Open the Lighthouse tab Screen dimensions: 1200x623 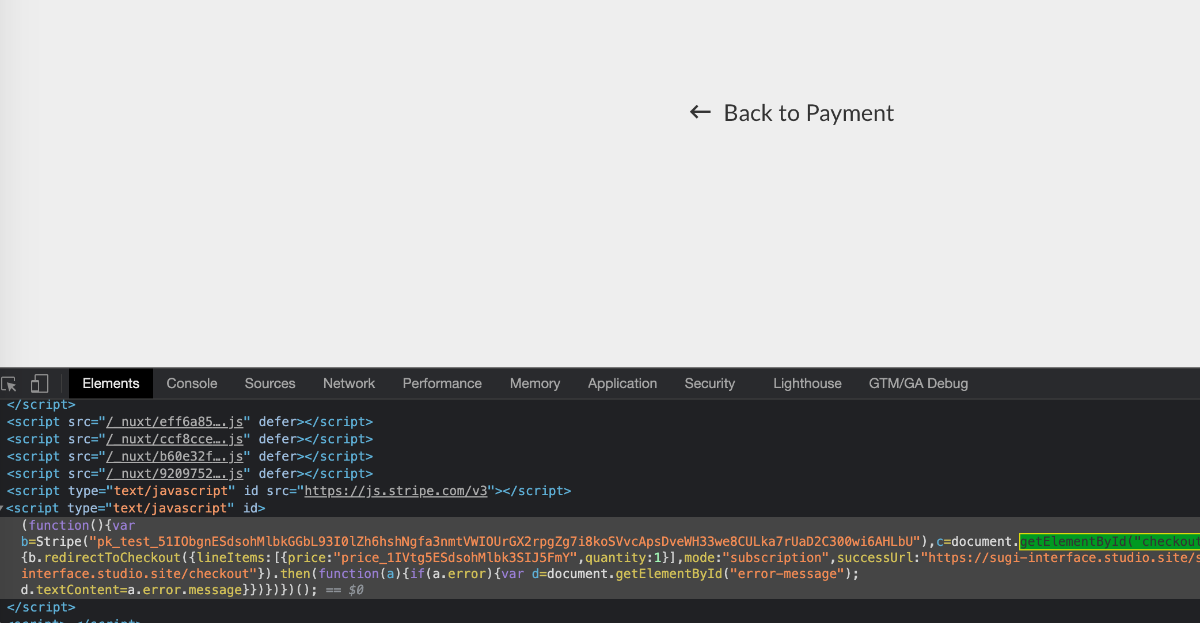coord(807,383)
